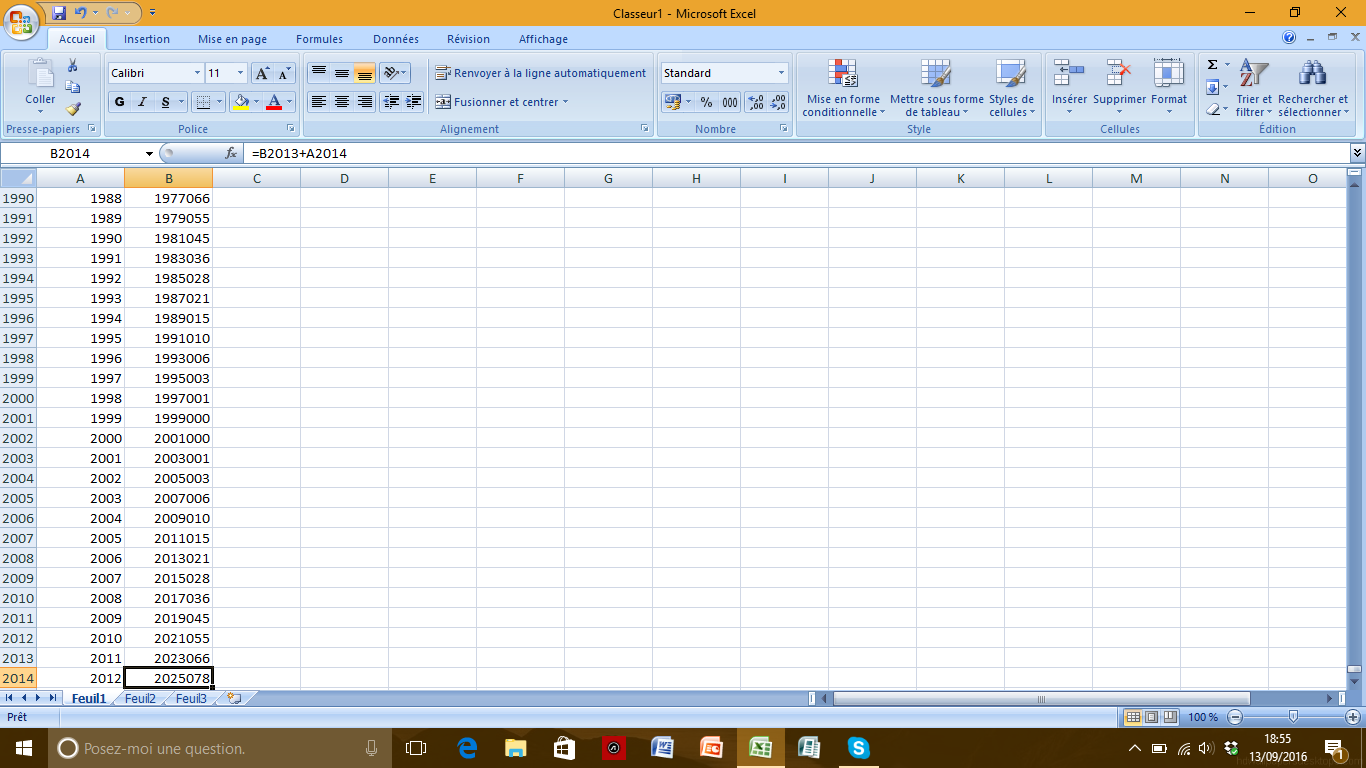
Task: Toggle italic formatting
Action: pos(142,102)
